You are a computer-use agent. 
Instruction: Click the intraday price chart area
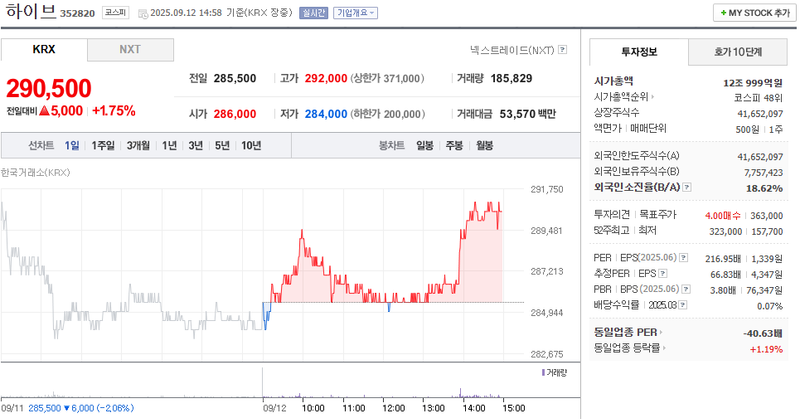point(263,275)
